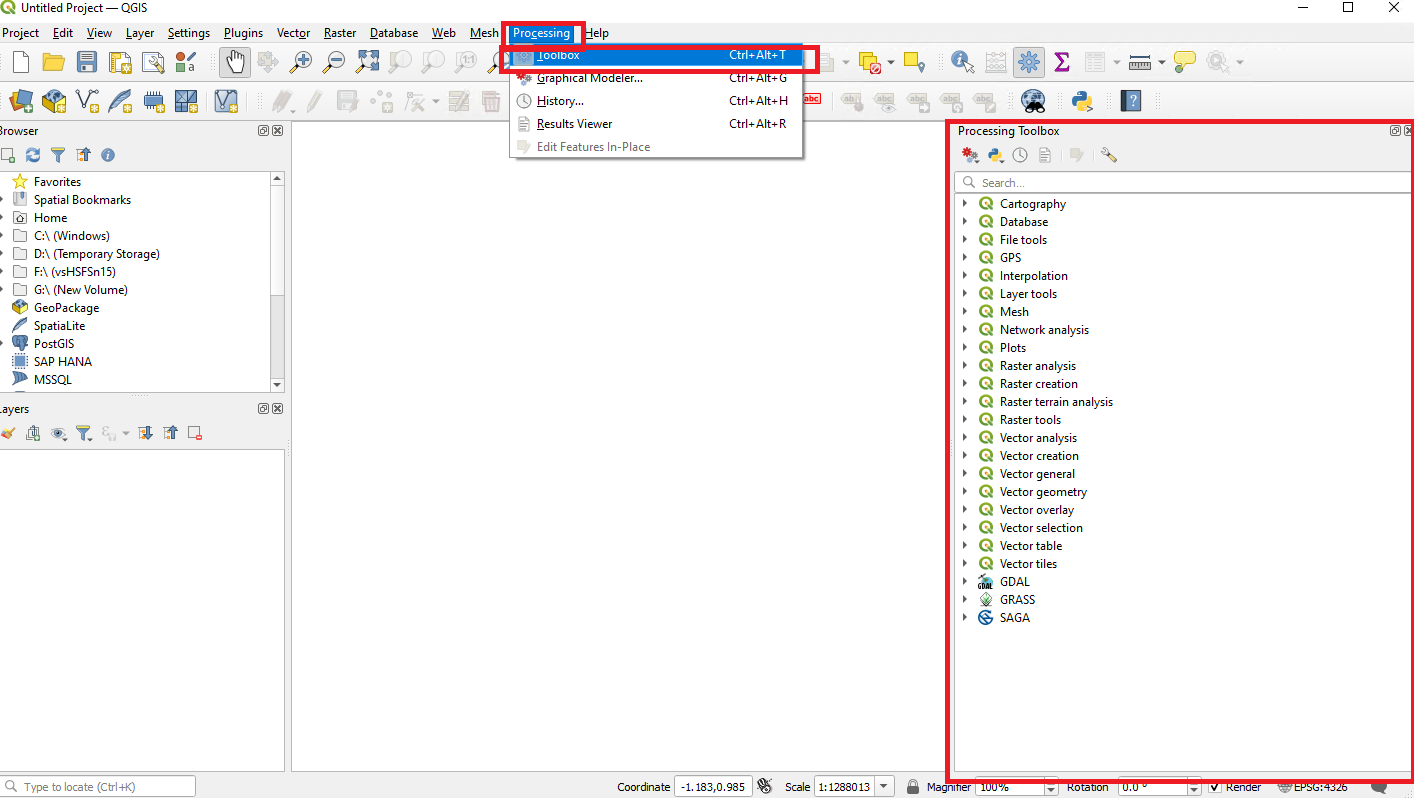Toggle the Render checkbox in status bar
Image resolution: width=1414 pixels, height=798 pixels.
click(x=1215, y=787)
